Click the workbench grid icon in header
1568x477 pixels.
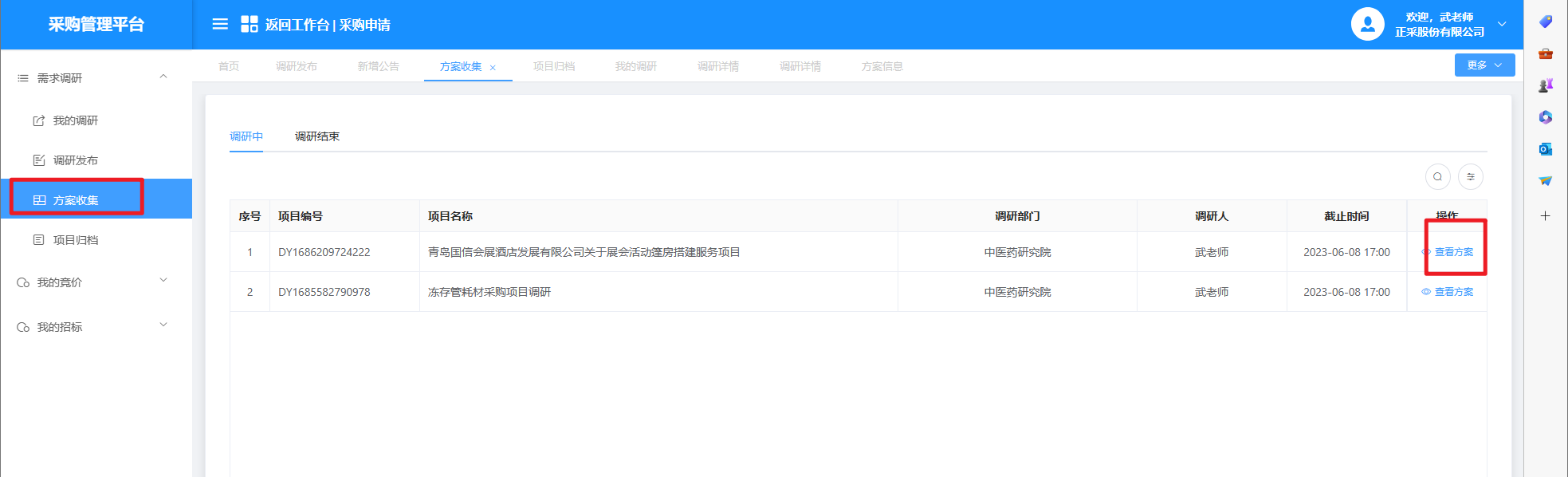pyautogui.click(x=249, y=24)
